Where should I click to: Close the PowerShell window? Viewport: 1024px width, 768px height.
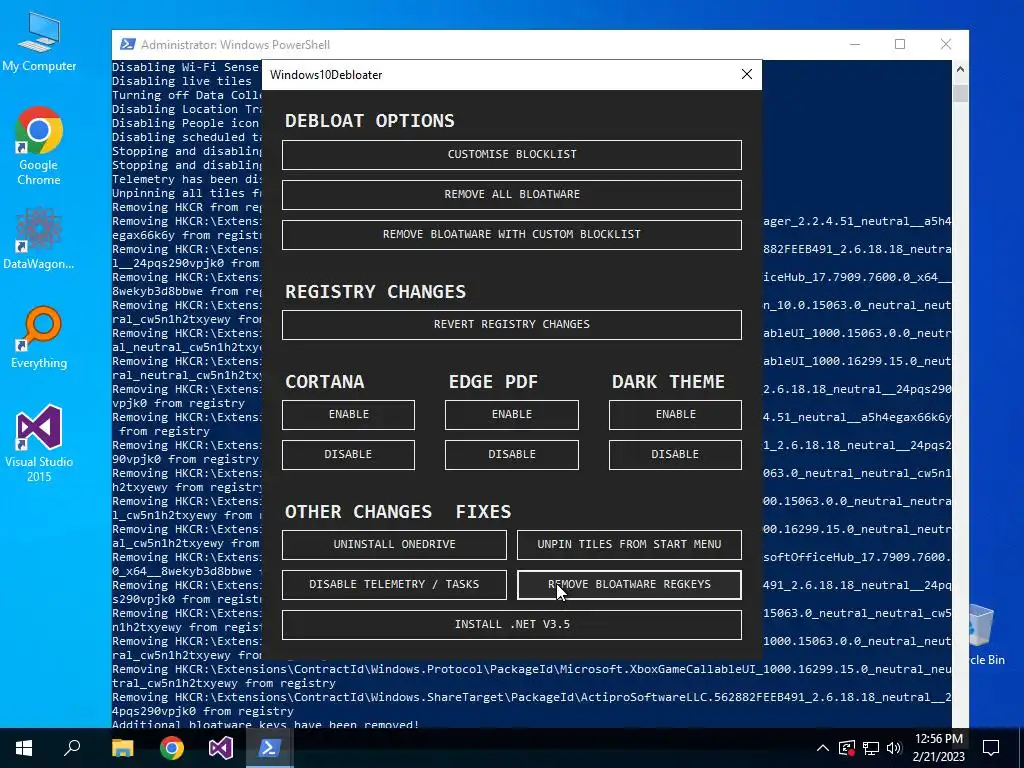[946, 44]
